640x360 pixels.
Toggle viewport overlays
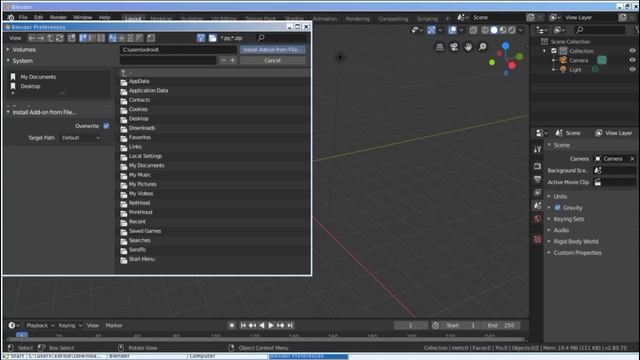click(452, 30)
